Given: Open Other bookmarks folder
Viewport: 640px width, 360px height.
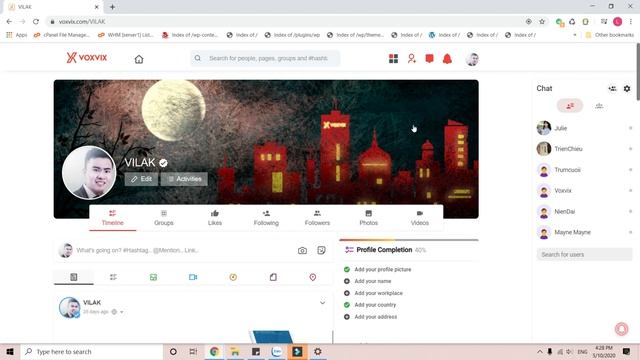Looking at the screenshot, I should (610, 35).
